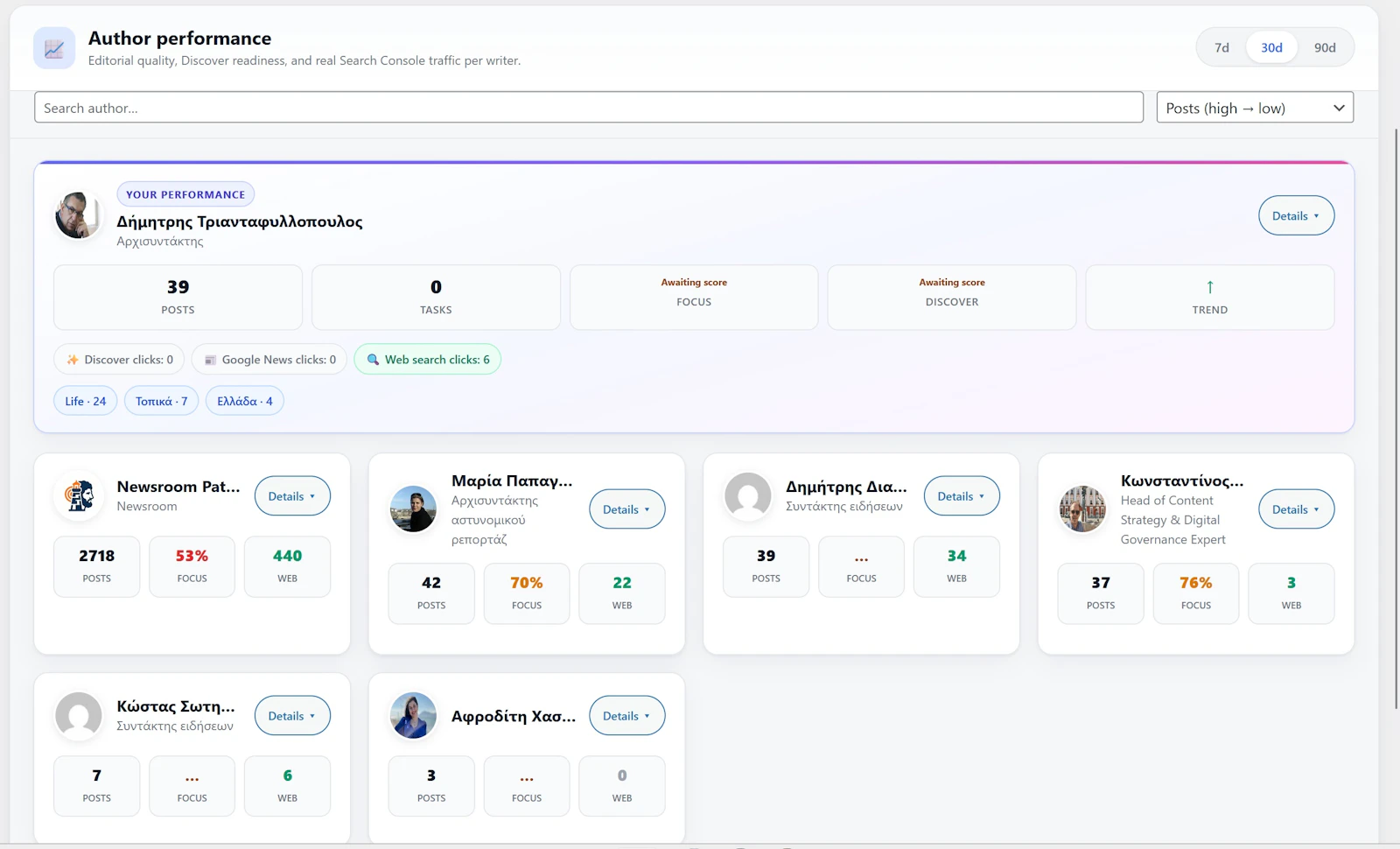
Task: Click the 53% Focus stat
Action: [x=192, y=566]
